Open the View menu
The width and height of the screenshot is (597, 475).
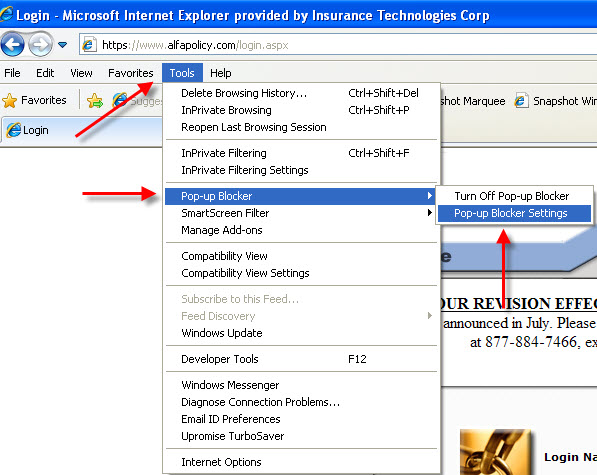click(81, 73)
